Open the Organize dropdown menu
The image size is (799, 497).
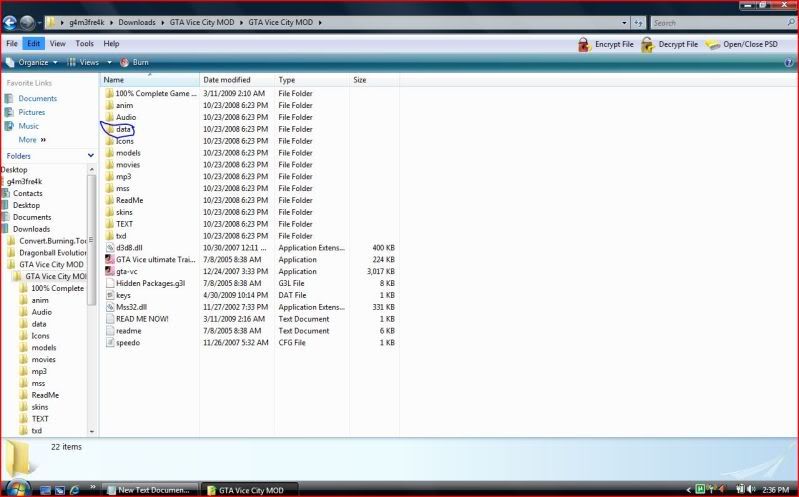[x=32, y=62]
